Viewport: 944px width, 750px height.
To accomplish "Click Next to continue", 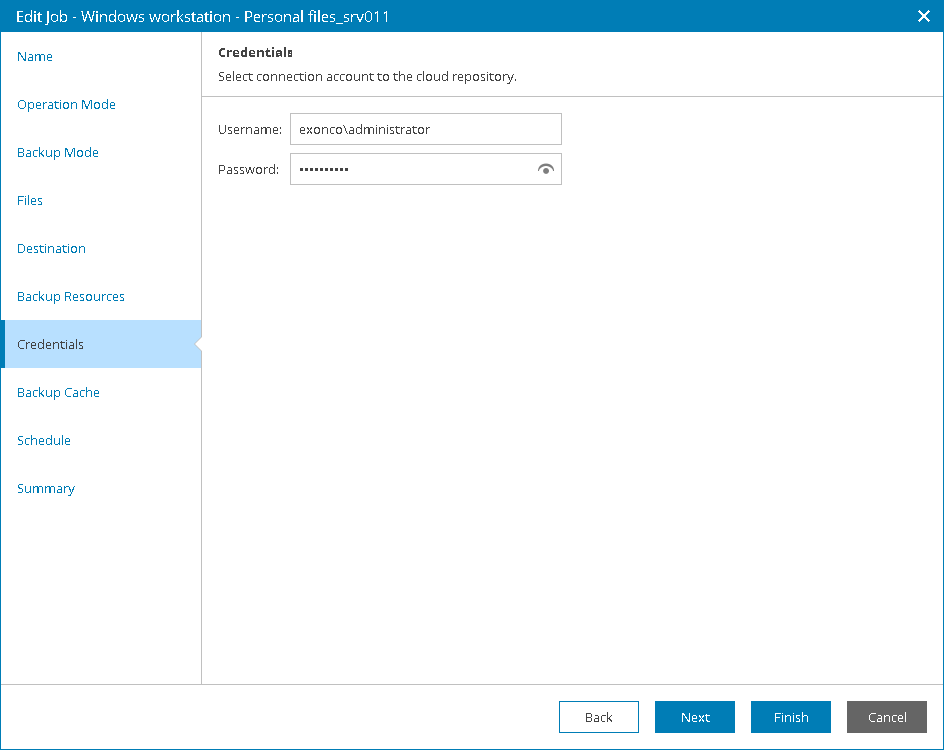I will 695,717.
